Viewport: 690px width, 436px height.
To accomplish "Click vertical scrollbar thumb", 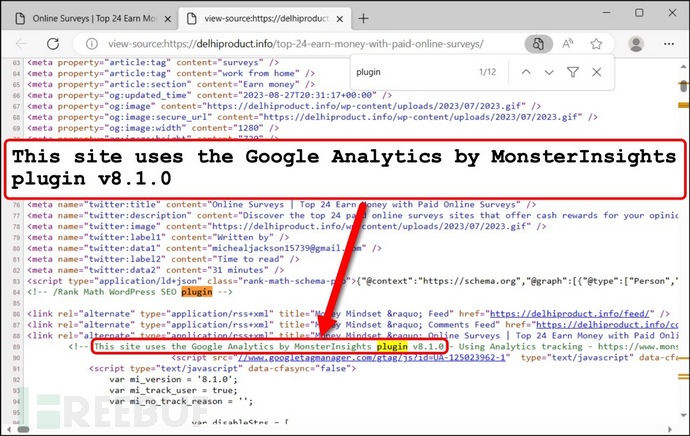I will pos(683,87).
